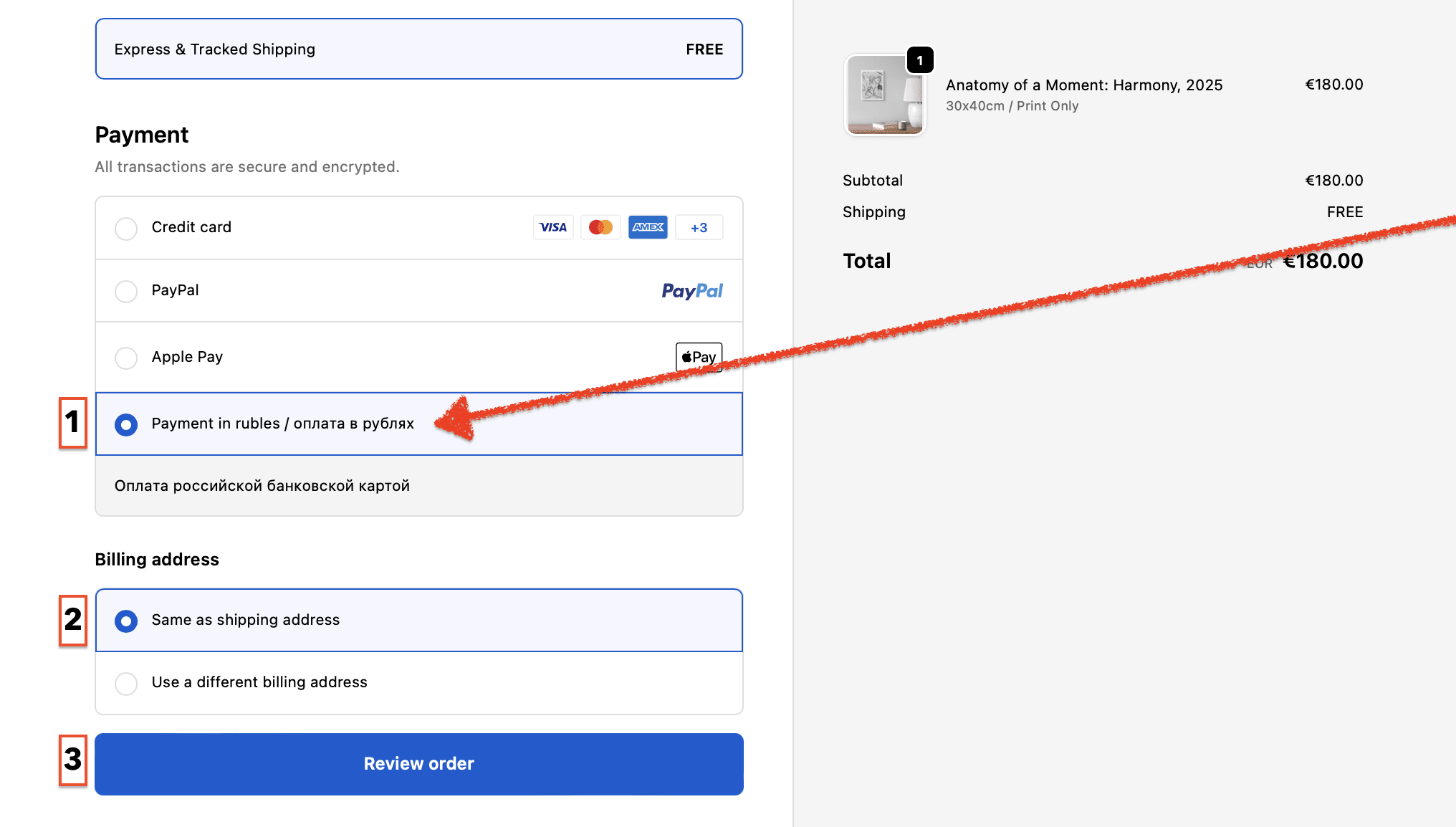Click the step 1 annotation marker

tap(73, 423)
